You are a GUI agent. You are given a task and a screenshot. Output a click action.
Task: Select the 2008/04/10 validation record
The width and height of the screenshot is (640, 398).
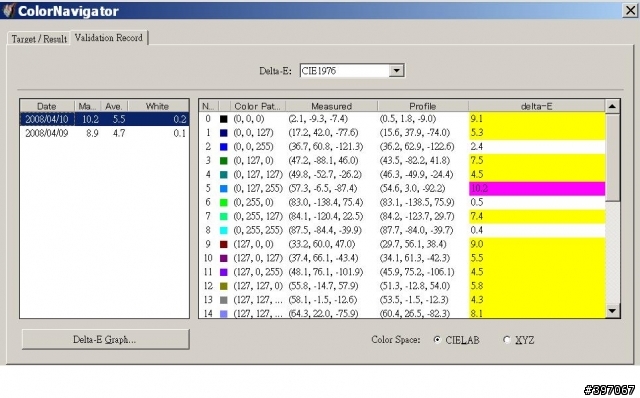coord(104,119)
